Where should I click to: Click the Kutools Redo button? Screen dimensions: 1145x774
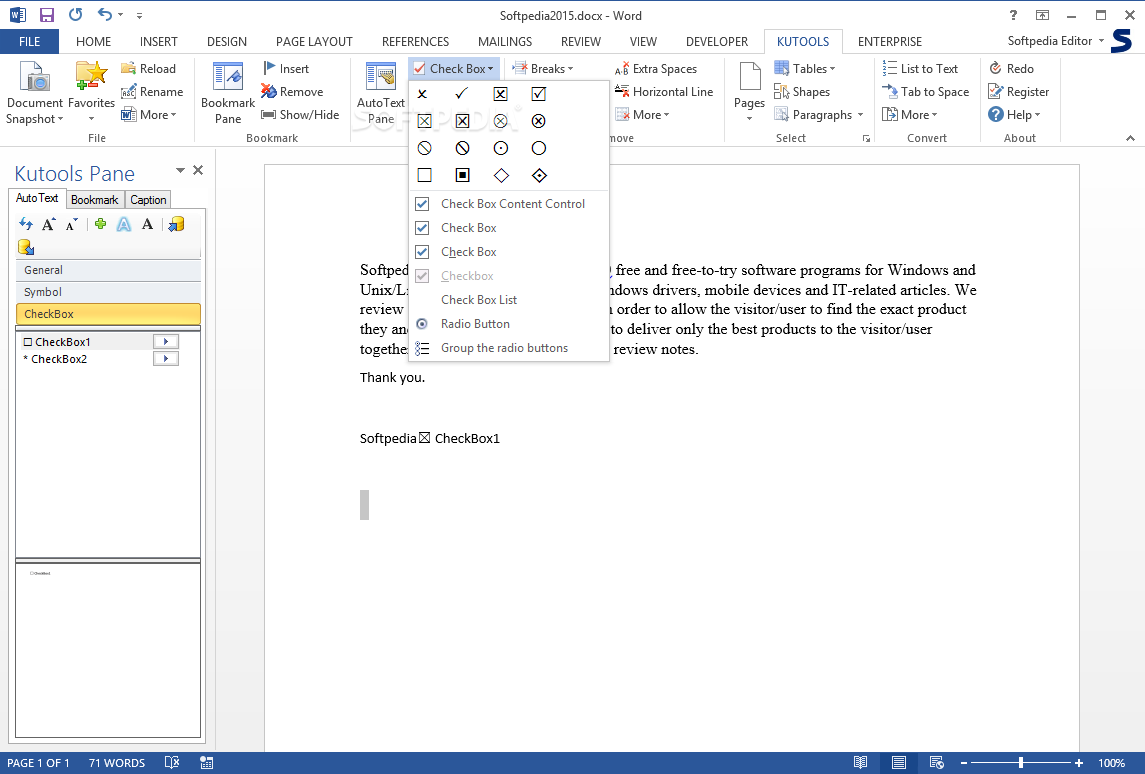point(1011,69)
